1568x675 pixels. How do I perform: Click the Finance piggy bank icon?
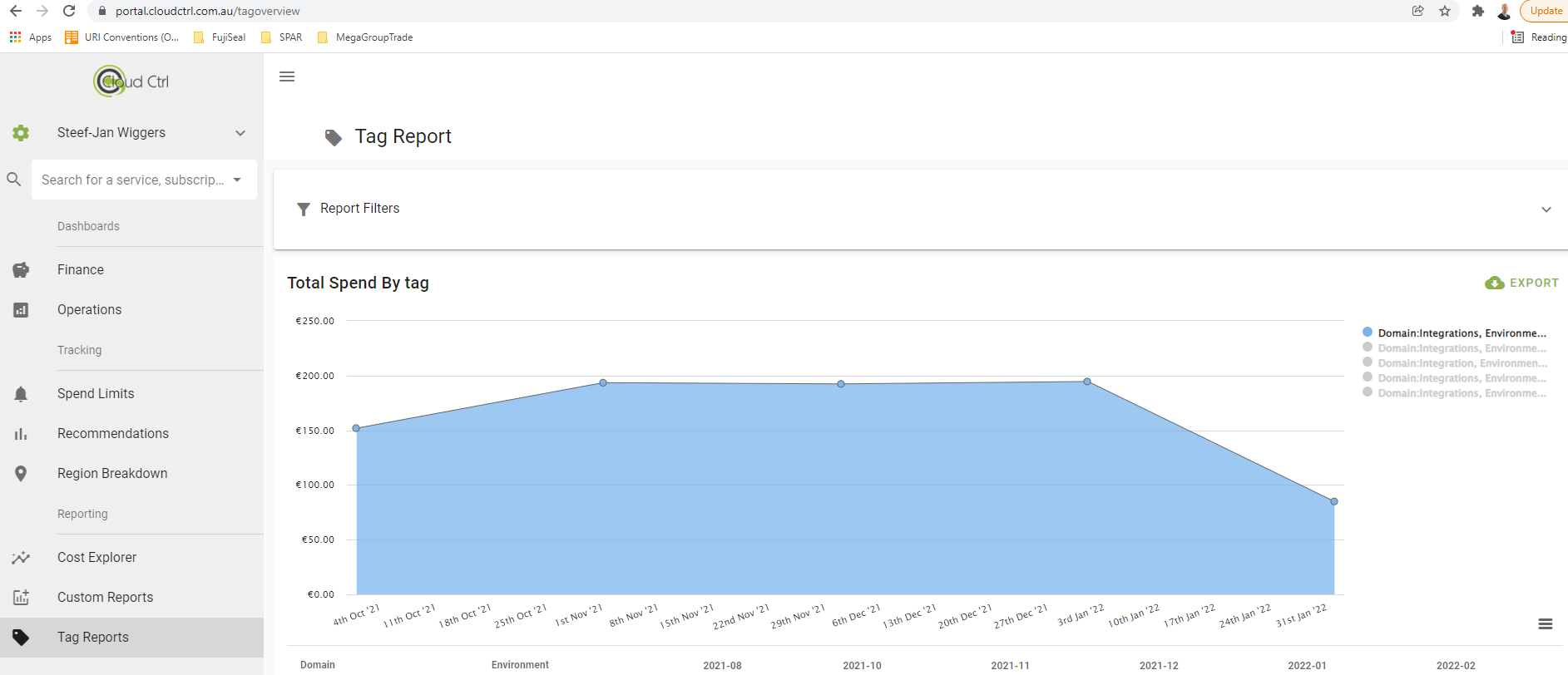pos(21,270)
